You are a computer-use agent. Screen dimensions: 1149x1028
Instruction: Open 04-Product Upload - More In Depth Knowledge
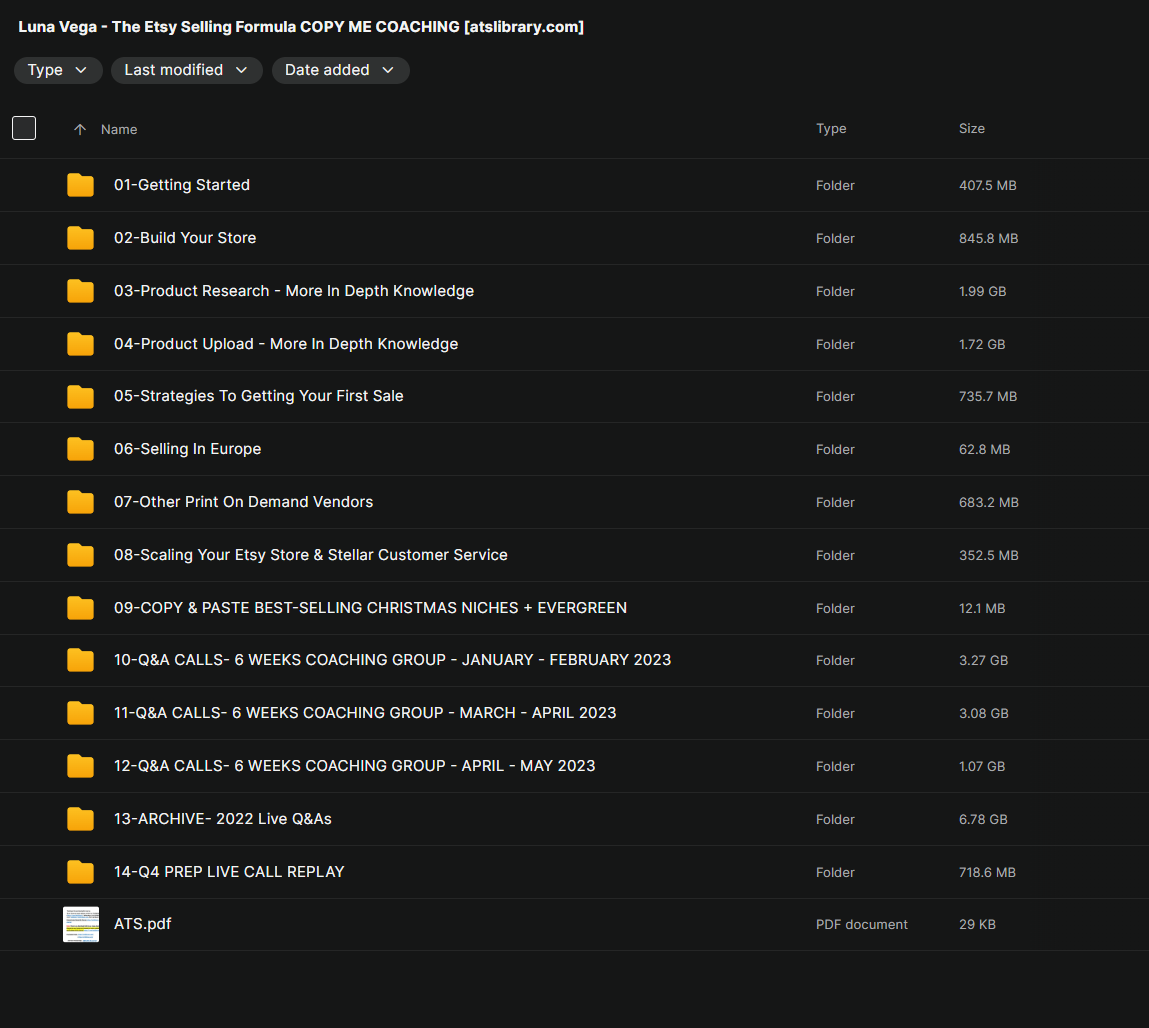coord(286,344)
